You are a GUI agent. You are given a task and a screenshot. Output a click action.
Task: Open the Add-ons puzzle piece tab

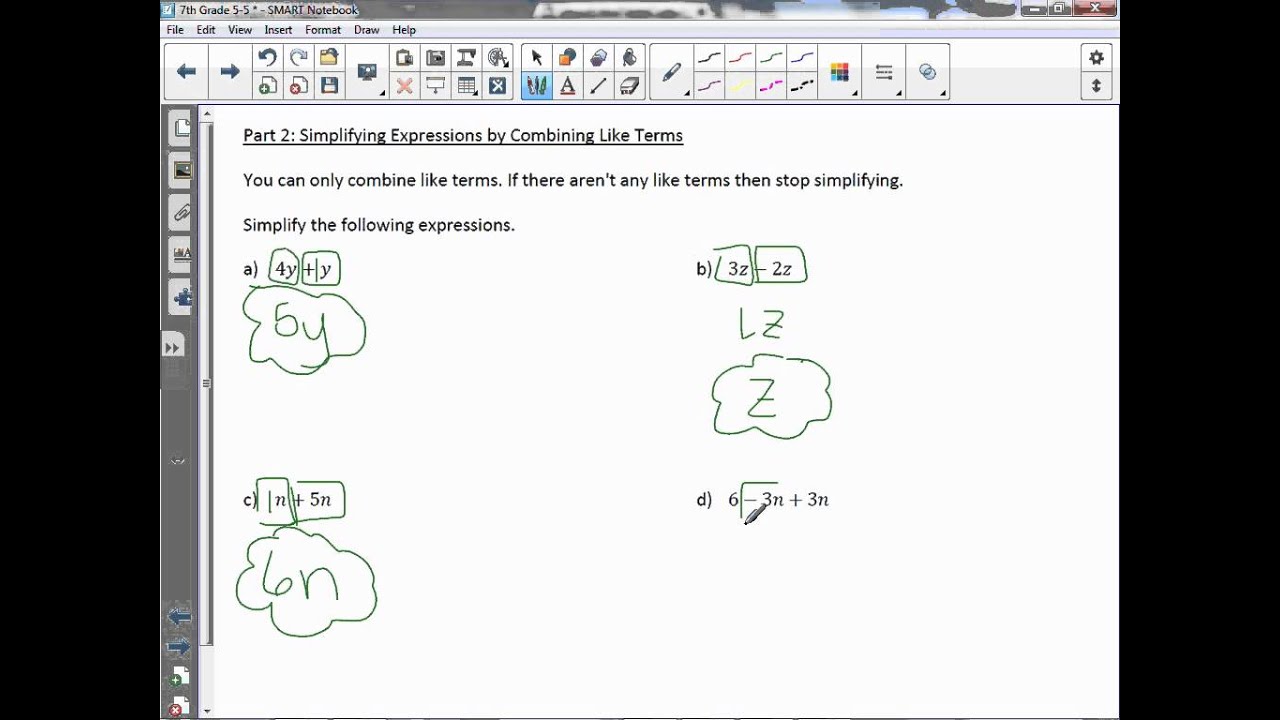click(182, 297)
